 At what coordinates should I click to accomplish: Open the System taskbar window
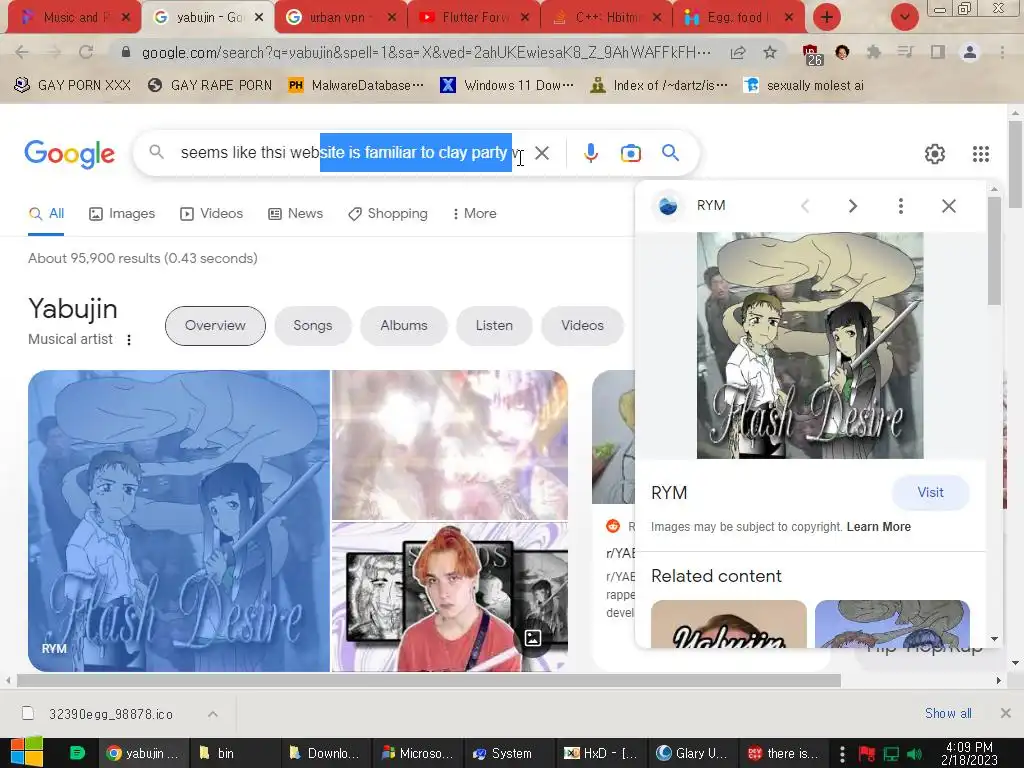pyautogui.click(x=509, y=753)
